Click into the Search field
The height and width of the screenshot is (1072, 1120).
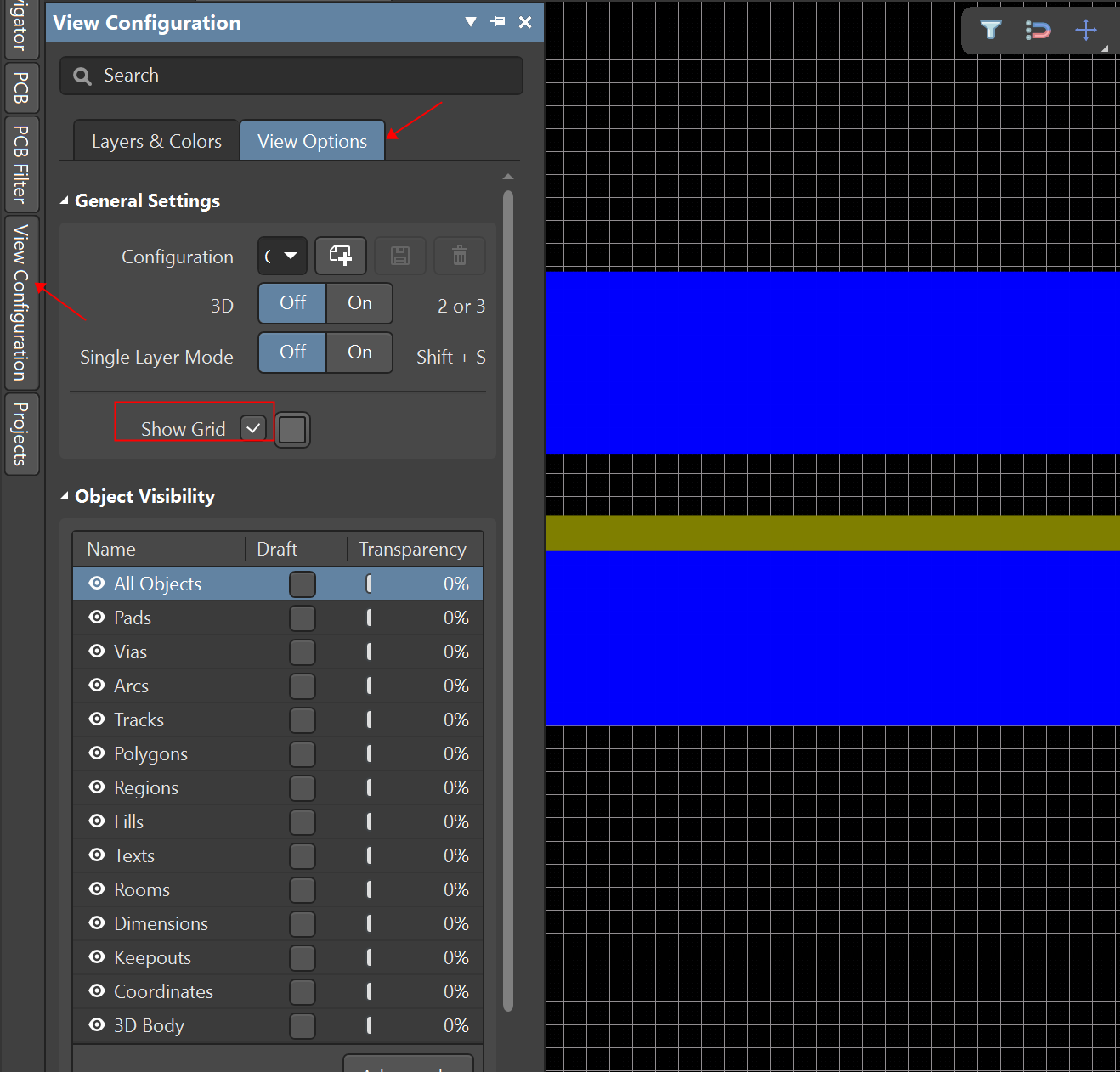(x=306, y=76)
